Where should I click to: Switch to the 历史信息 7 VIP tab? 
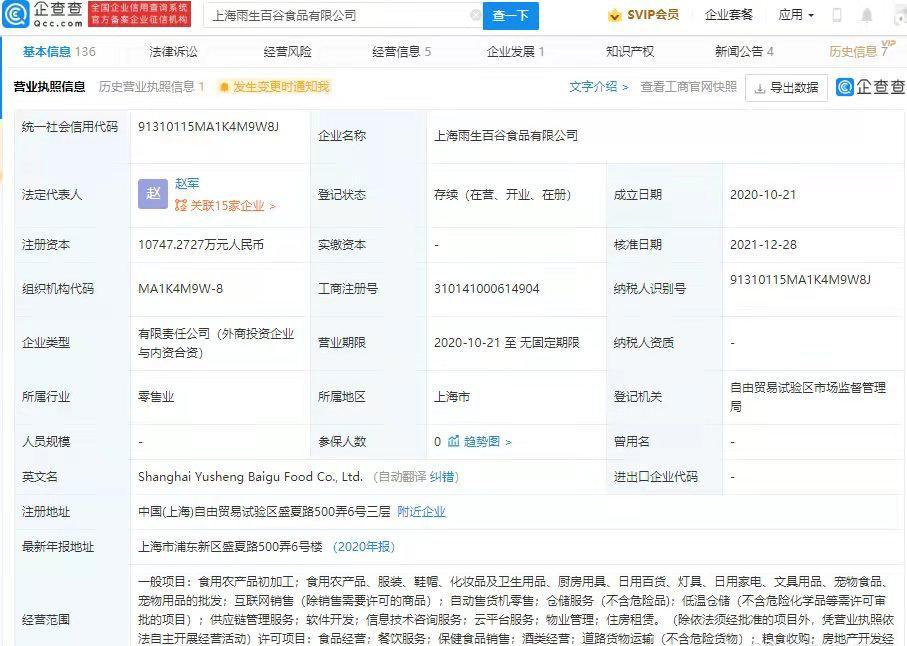pos(861,50)
